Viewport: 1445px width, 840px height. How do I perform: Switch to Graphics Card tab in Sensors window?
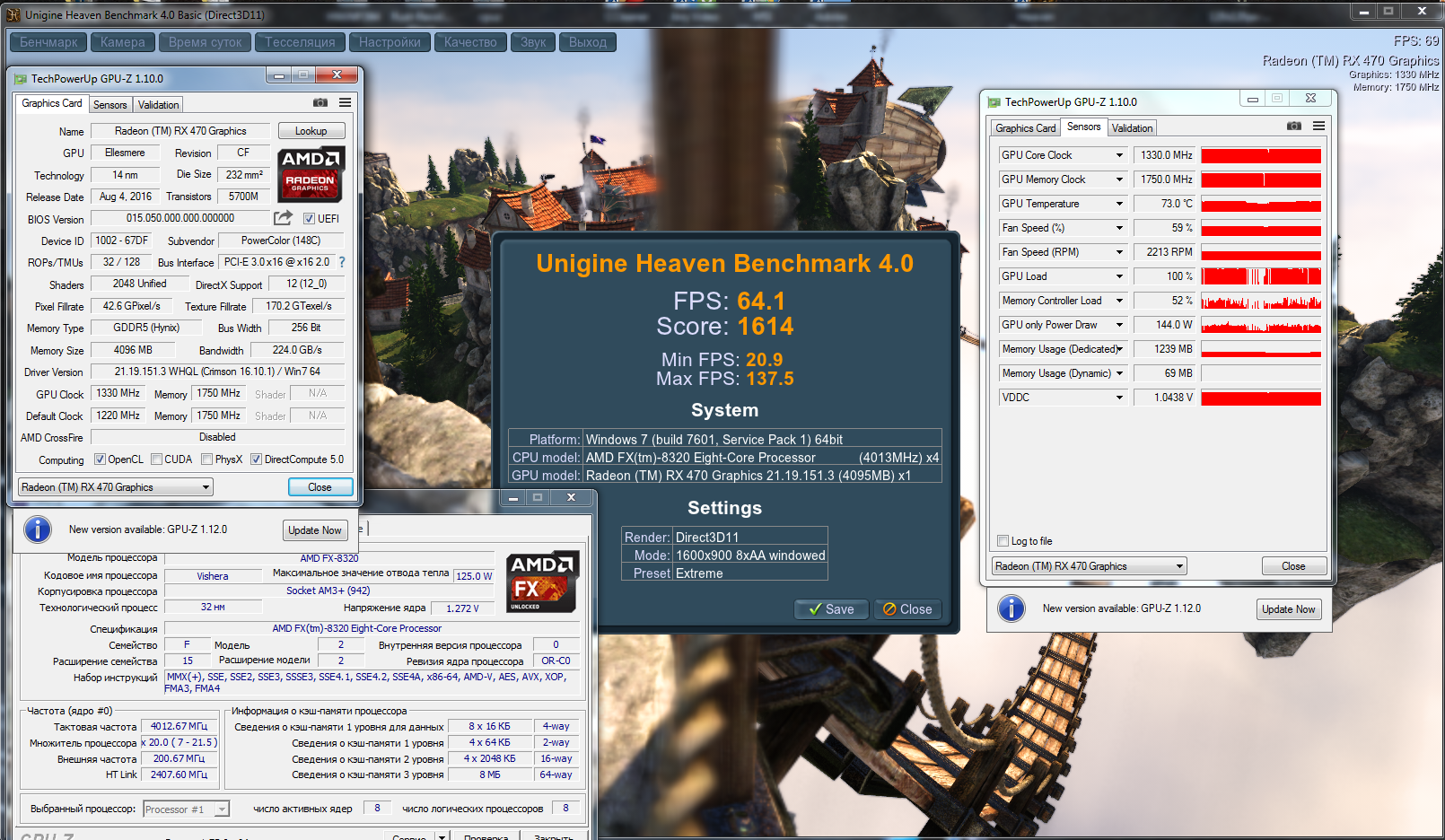click(x=1026, y=128)
